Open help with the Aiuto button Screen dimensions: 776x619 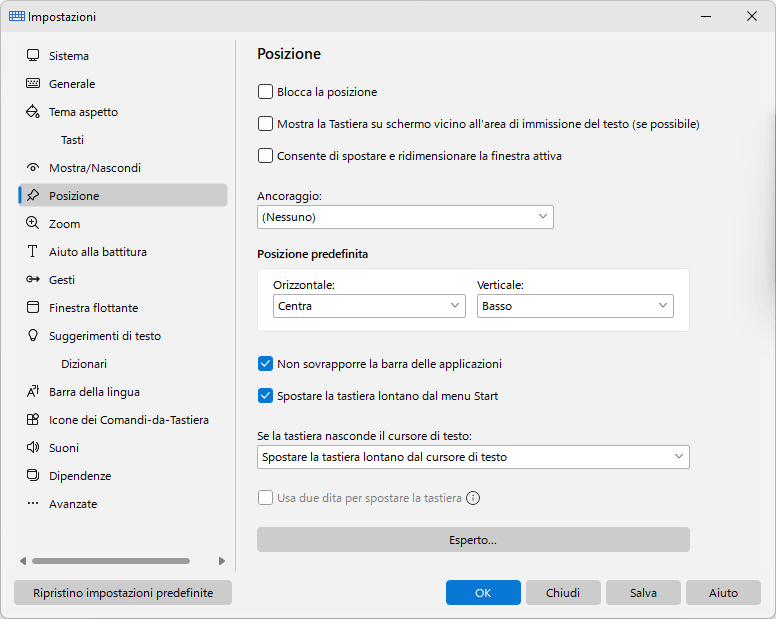[x=723, y=592]
